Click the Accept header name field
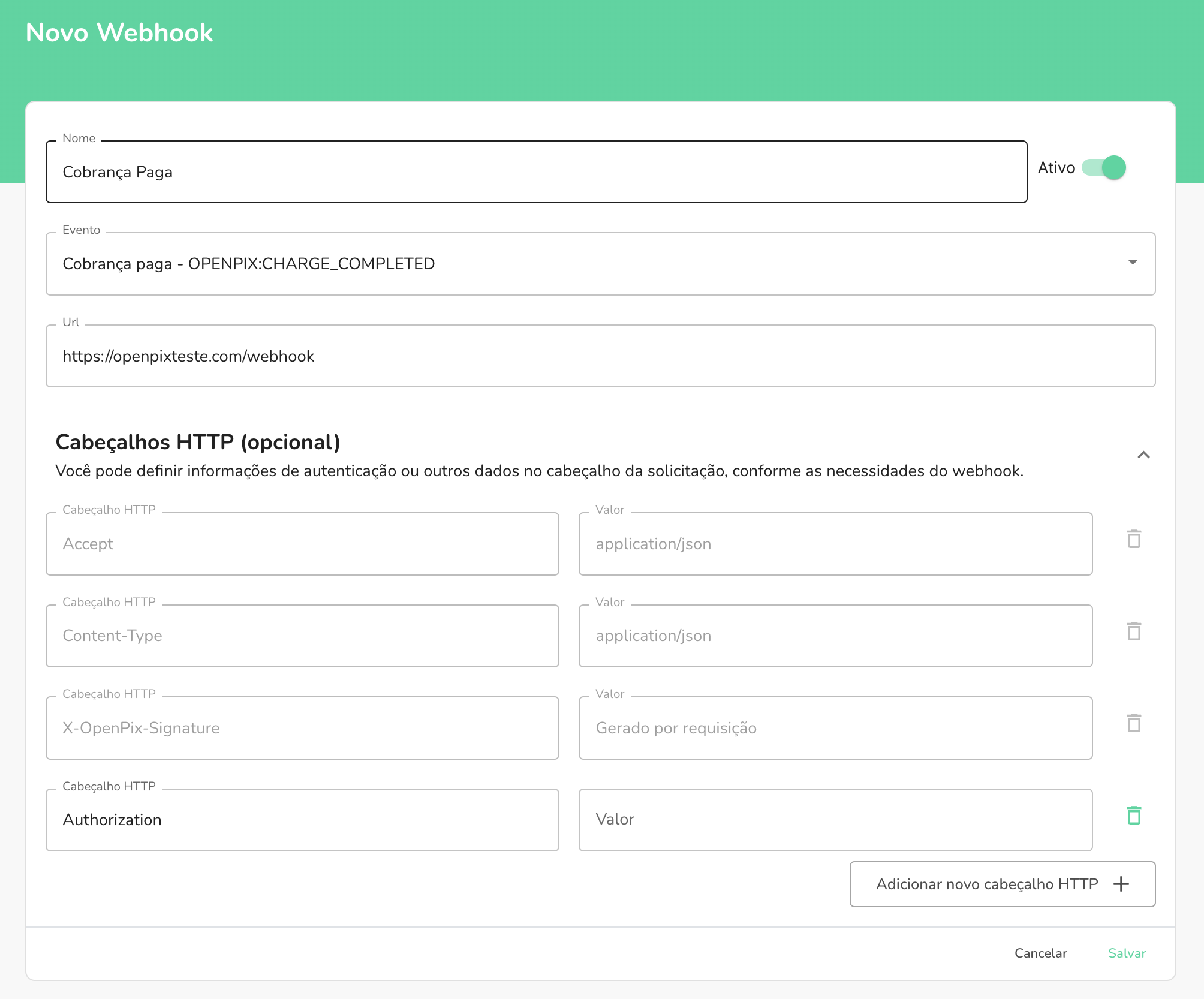The width and height of the screenshot is (1204, 999). (302, 544)
